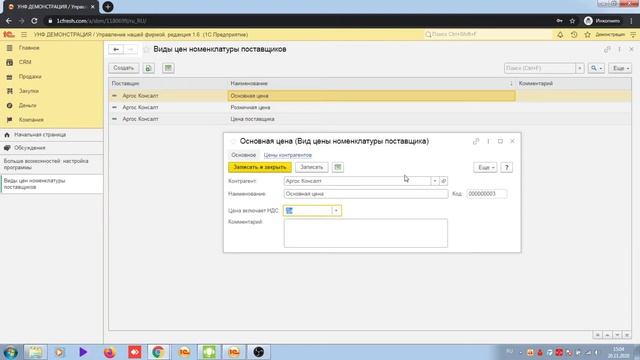Click the Код input field
The width and height of the screenshot is (640, 360).
point(487,194)
